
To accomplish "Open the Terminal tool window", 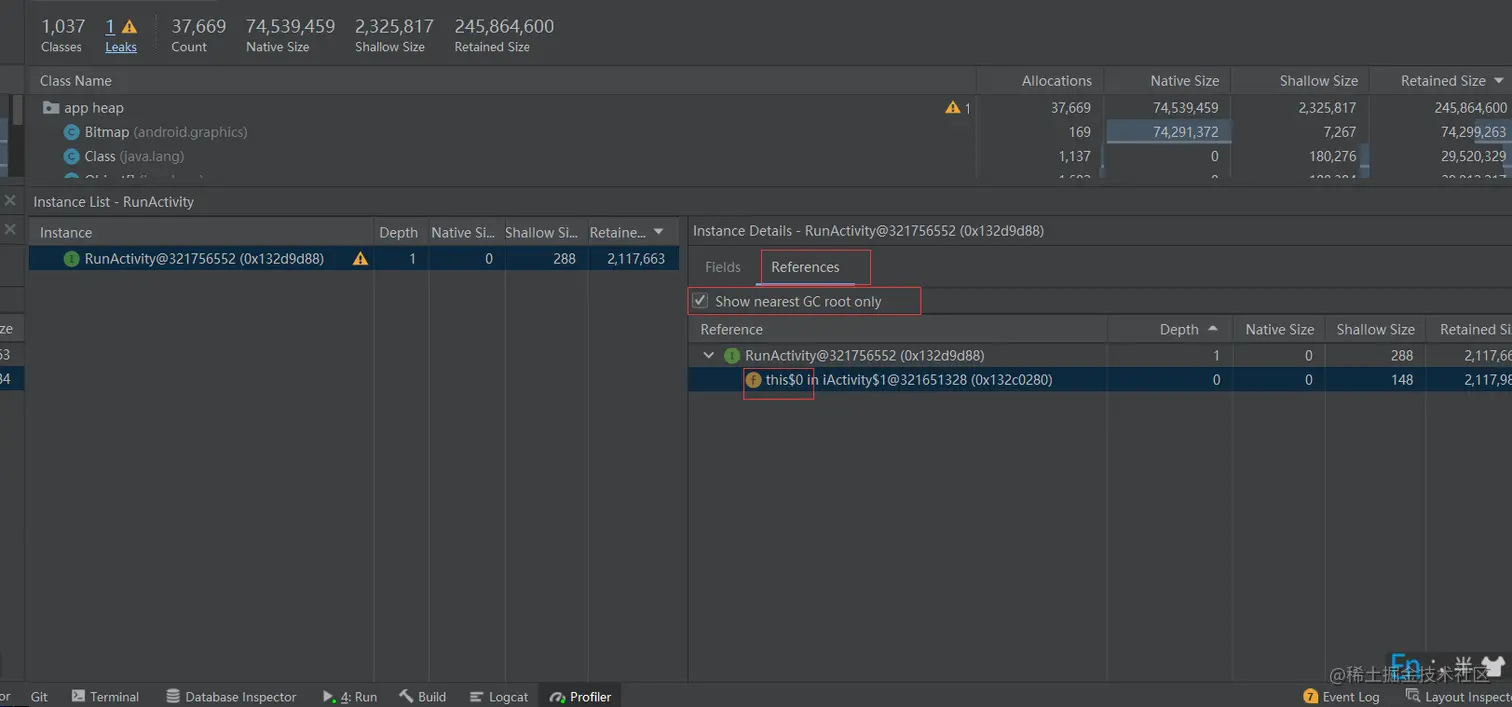I will click(x=104, y=696).
